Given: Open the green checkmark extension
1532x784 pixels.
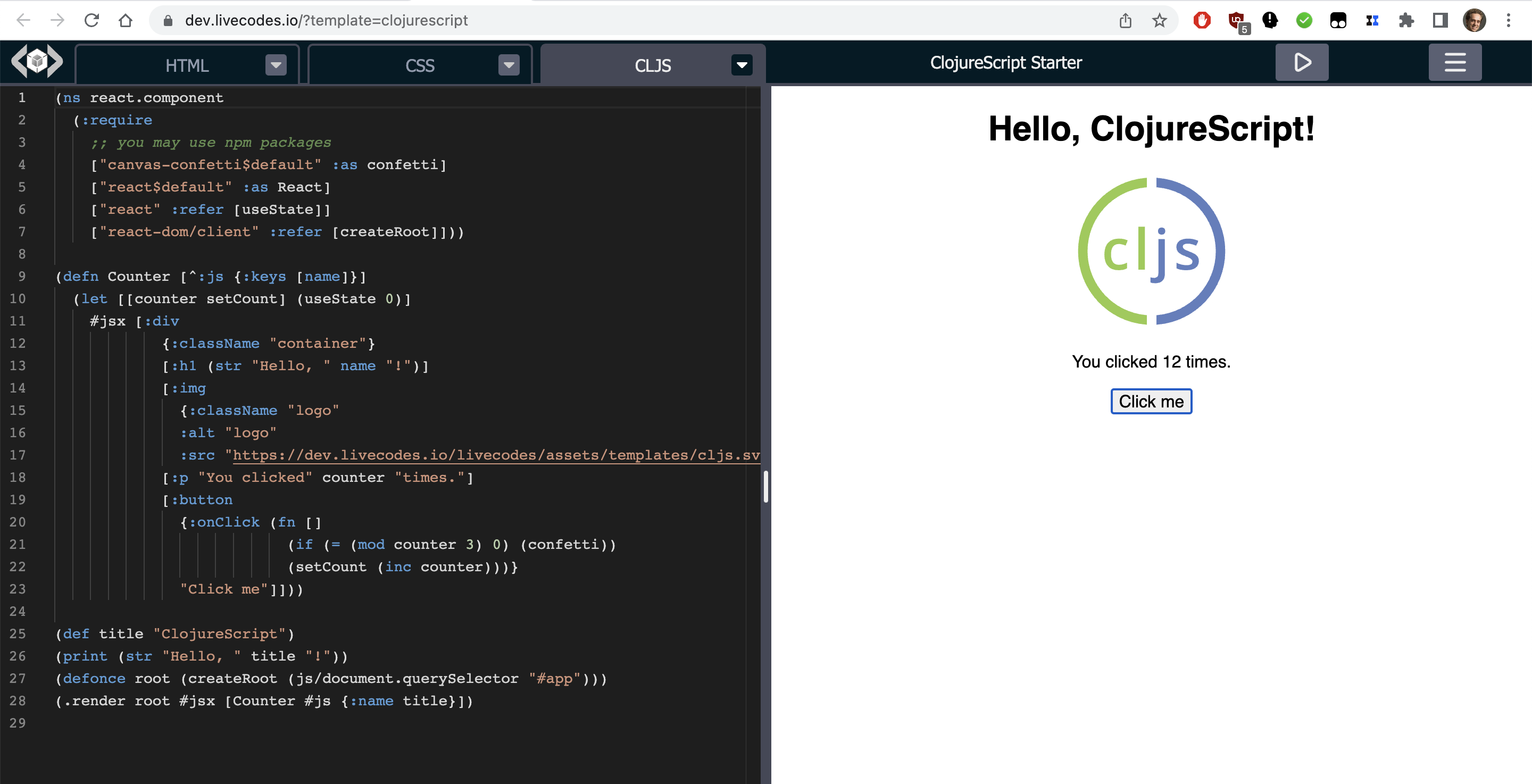Looking at the screenshot, I should [1304, 20].
